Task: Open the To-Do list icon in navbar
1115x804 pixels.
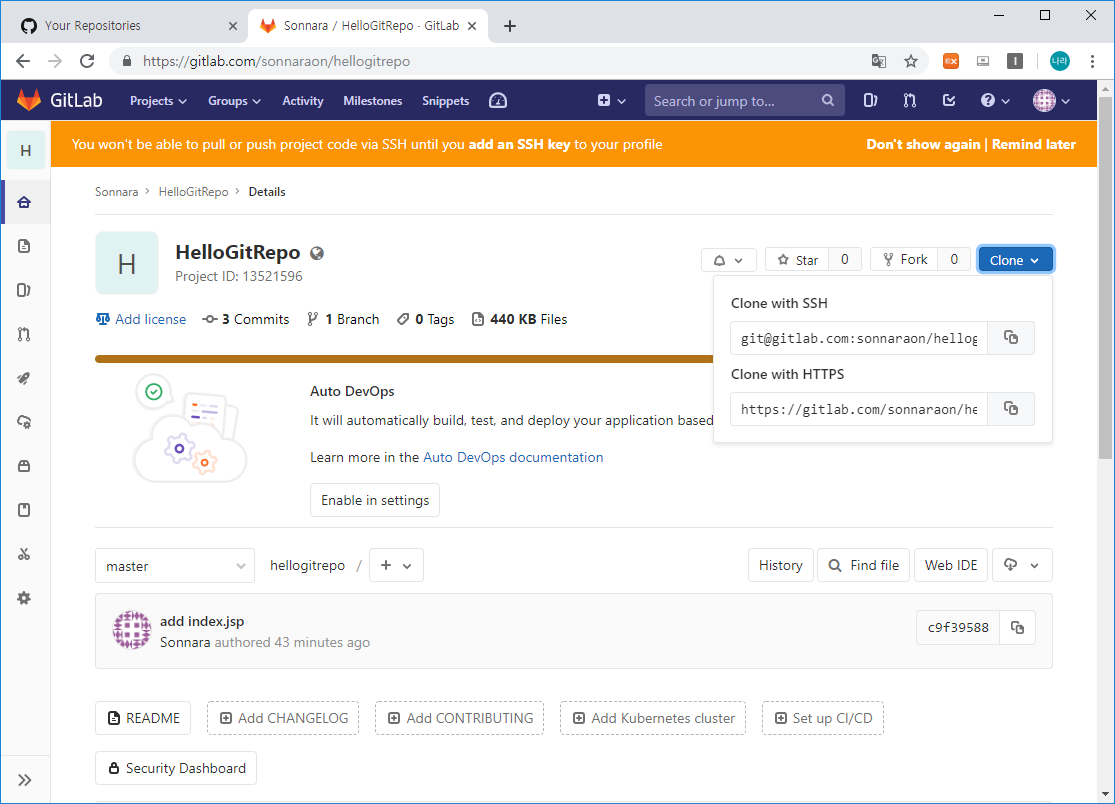Action: pyautogui.click(x=949, y=100)
